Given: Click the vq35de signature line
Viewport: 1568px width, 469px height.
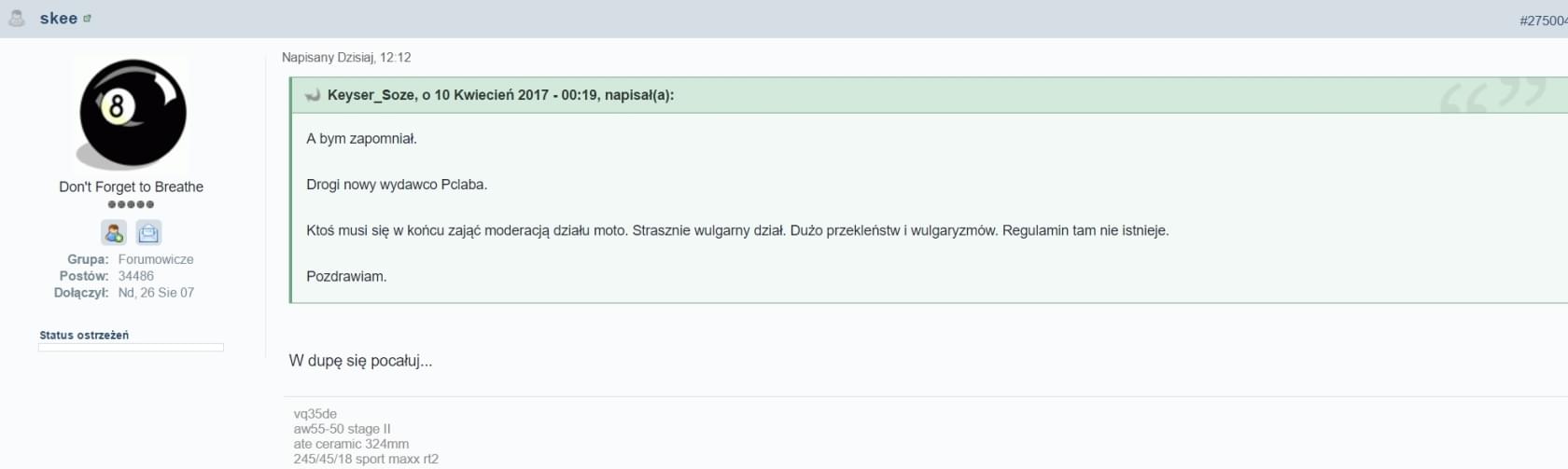Looking at the screenshot, I should point(315,414).
